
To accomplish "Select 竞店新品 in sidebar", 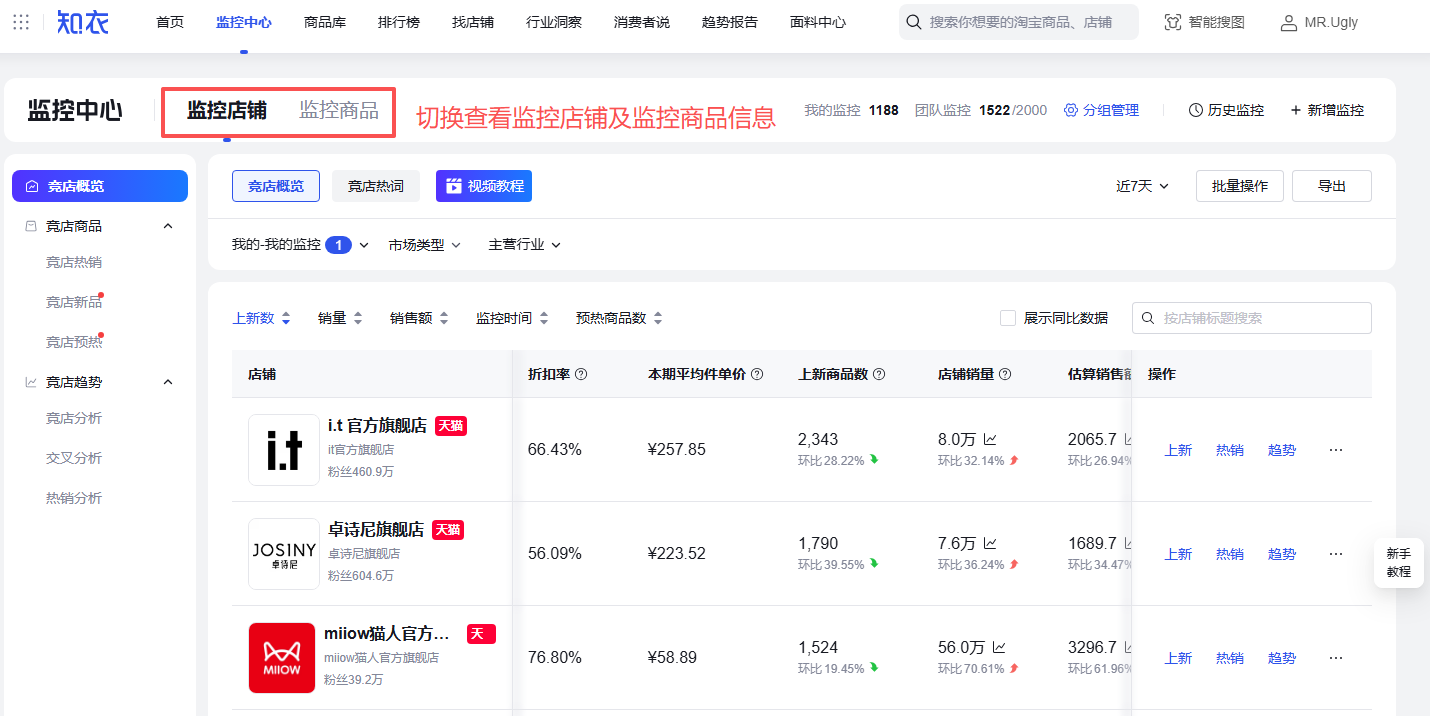I will pos(74,302).
